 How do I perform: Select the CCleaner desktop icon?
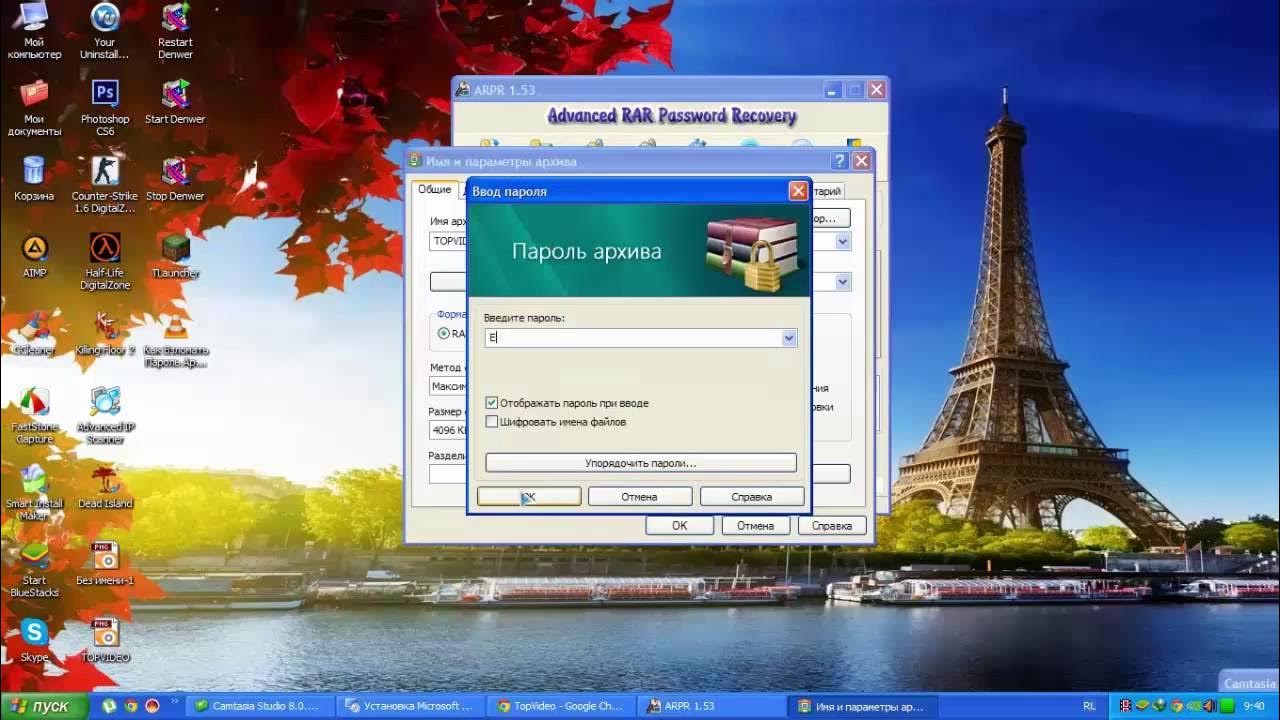pyautogui.click(x=34, y=333)
